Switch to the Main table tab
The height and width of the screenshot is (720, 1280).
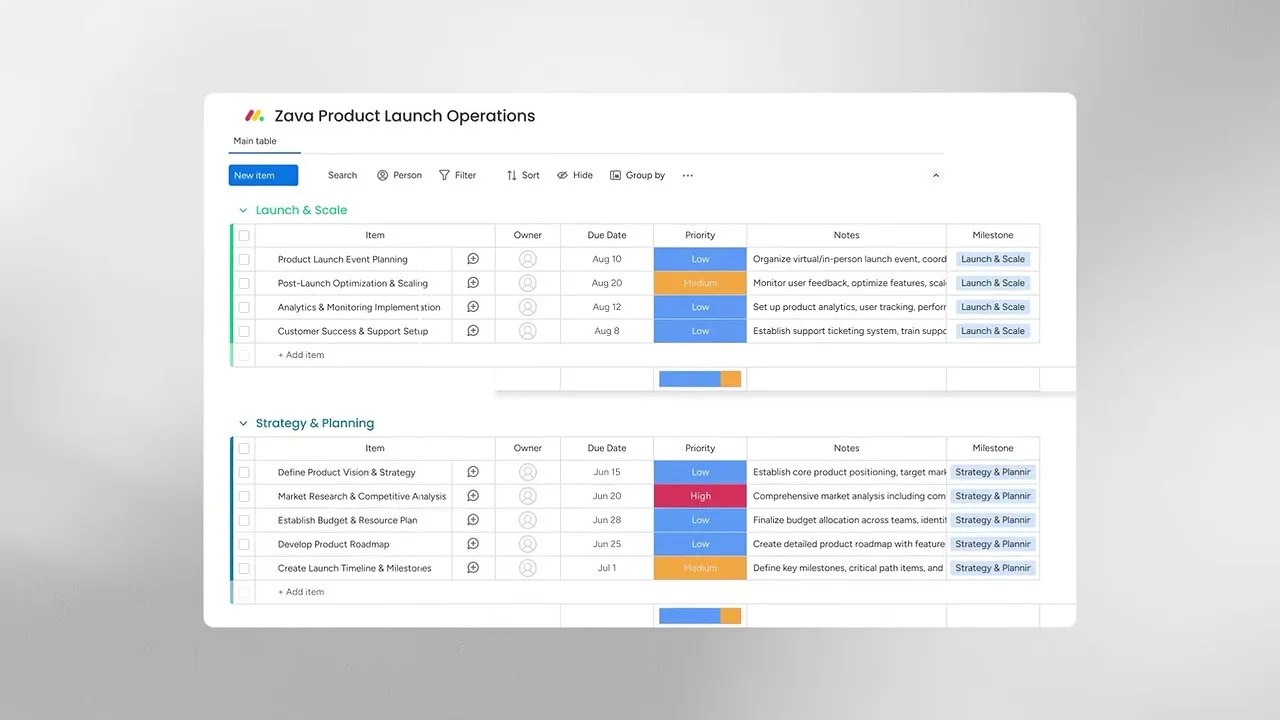255,141
